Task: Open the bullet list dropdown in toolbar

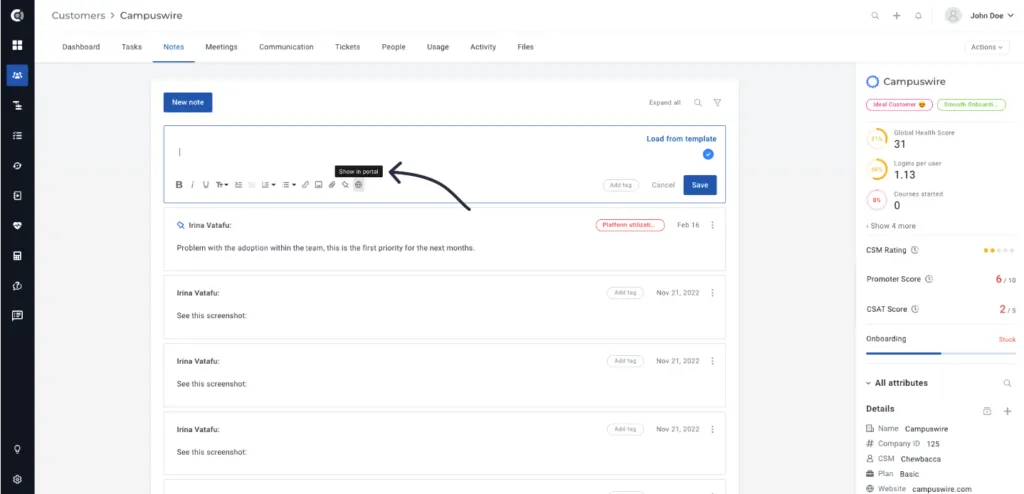Action: click(289, 185)
